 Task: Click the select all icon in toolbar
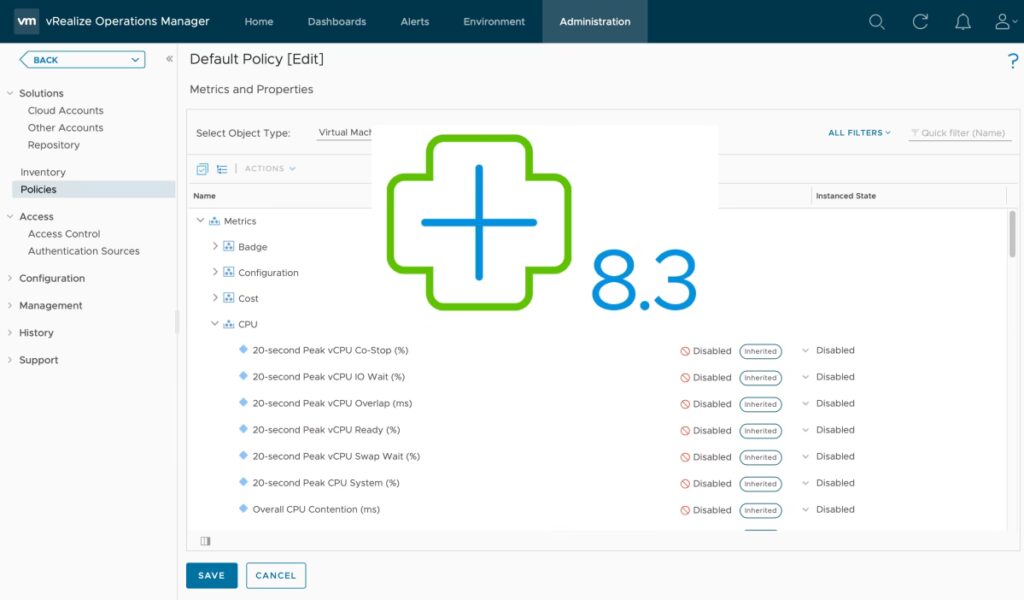(x=203, y=169)
